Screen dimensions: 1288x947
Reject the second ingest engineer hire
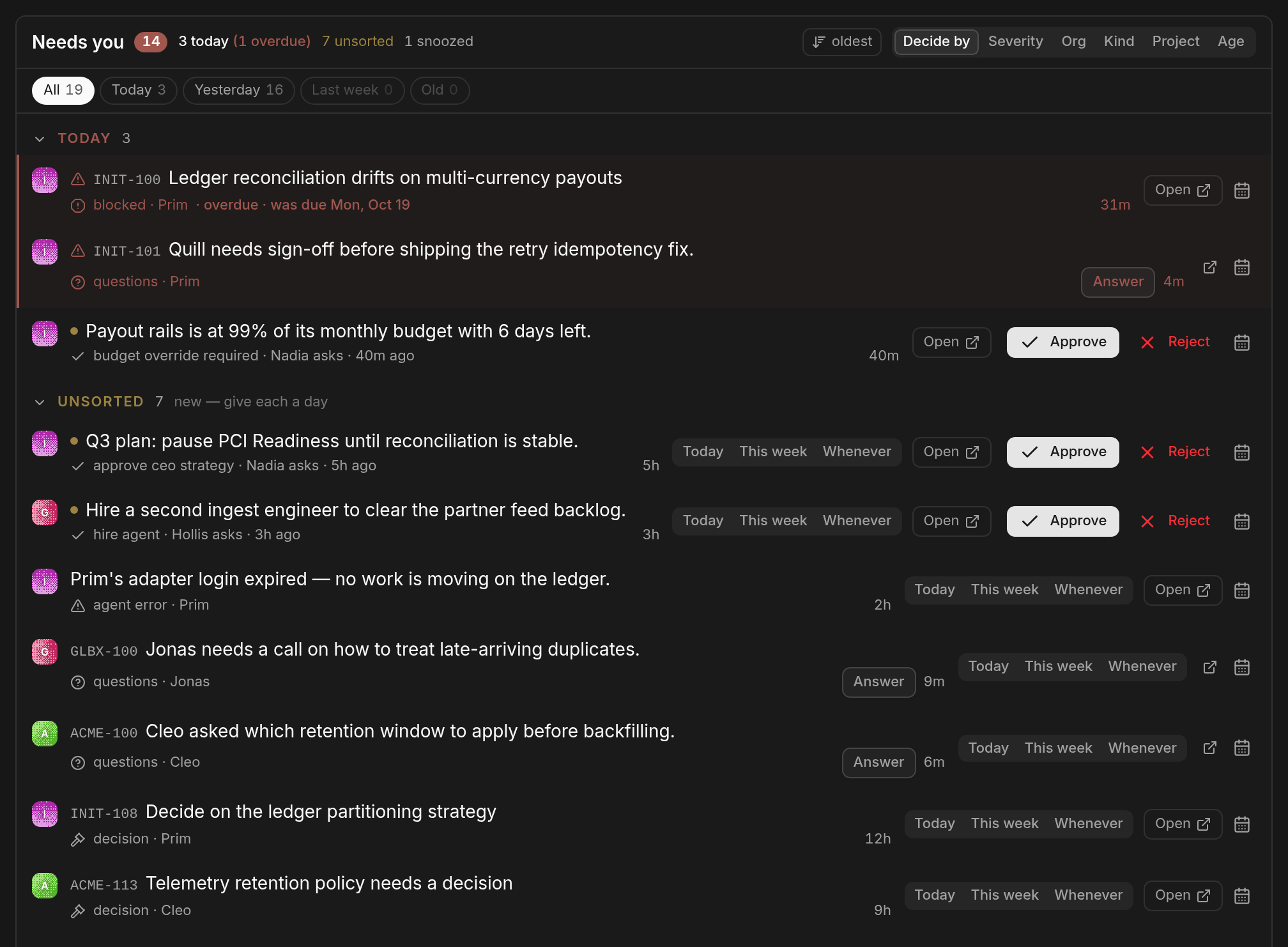pos(1175,521)
